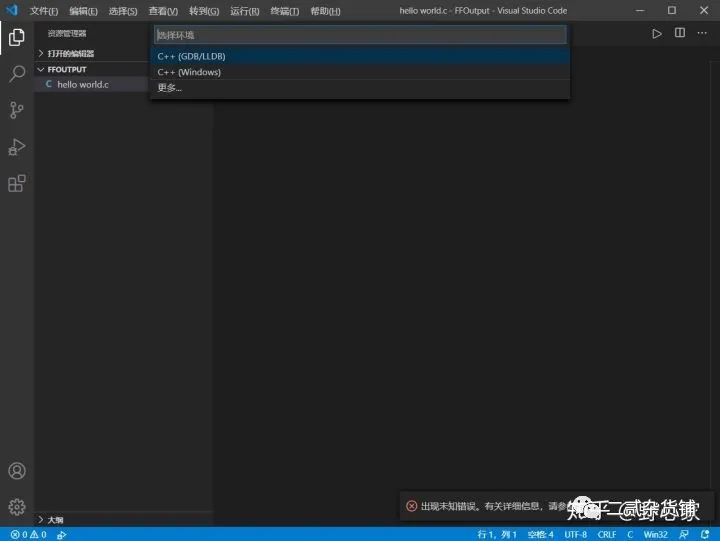Screen dimensions: 720x541
Task: Open the editor more actions ellipsis
Action: coord(702,33)
